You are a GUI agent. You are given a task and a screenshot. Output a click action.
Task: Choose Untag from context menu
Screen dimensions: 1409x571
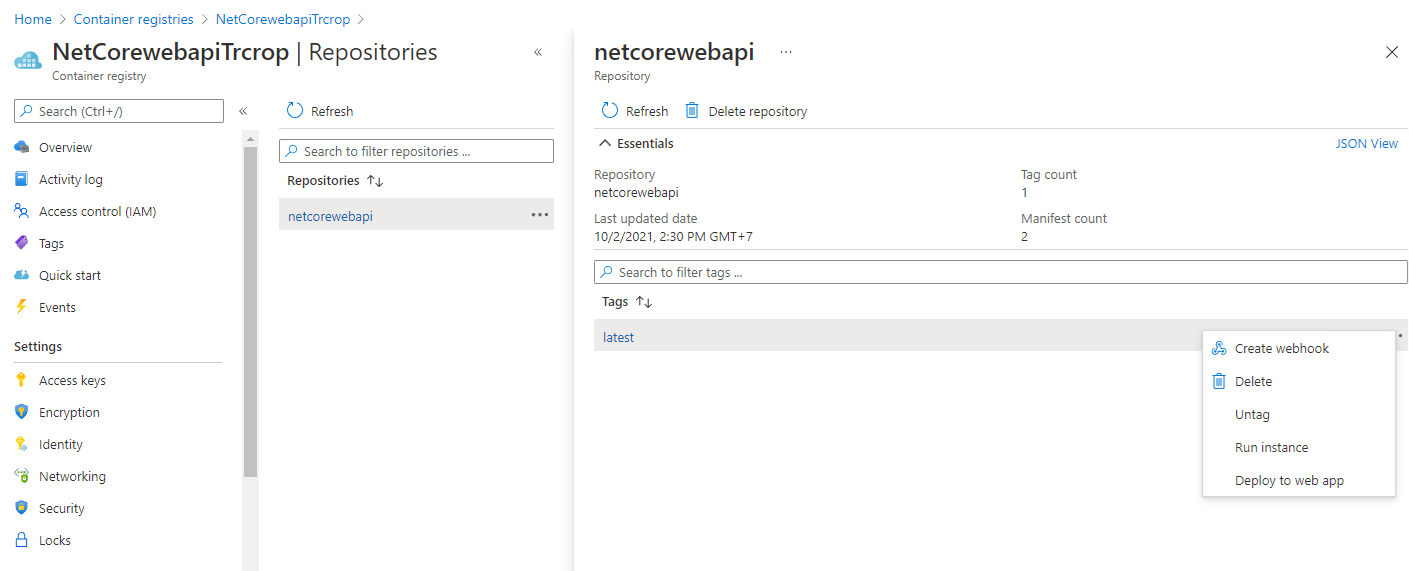pos(1298,415)
